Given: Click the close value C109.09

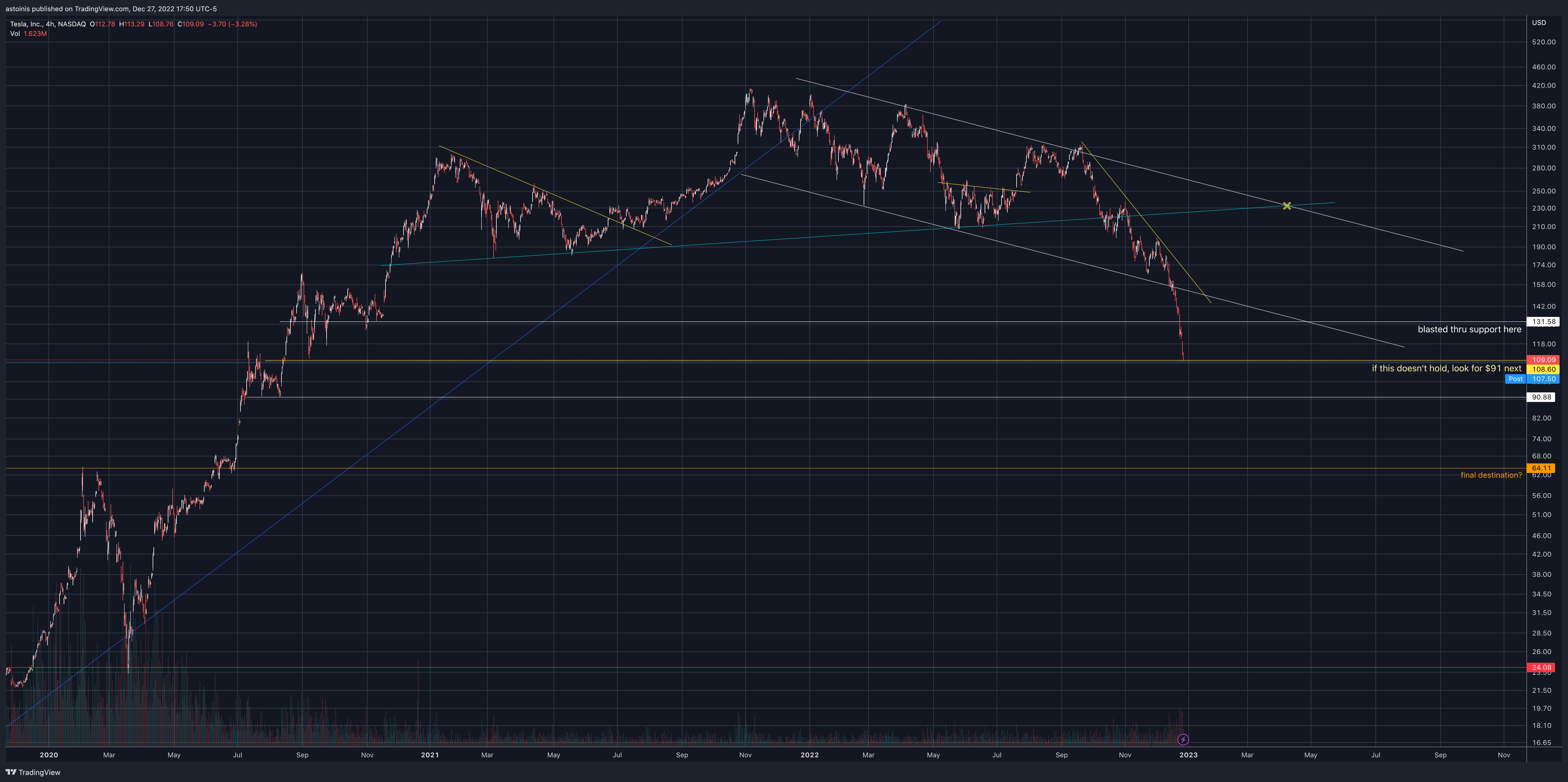Looking at the screenshot, I should click(191, 24).
